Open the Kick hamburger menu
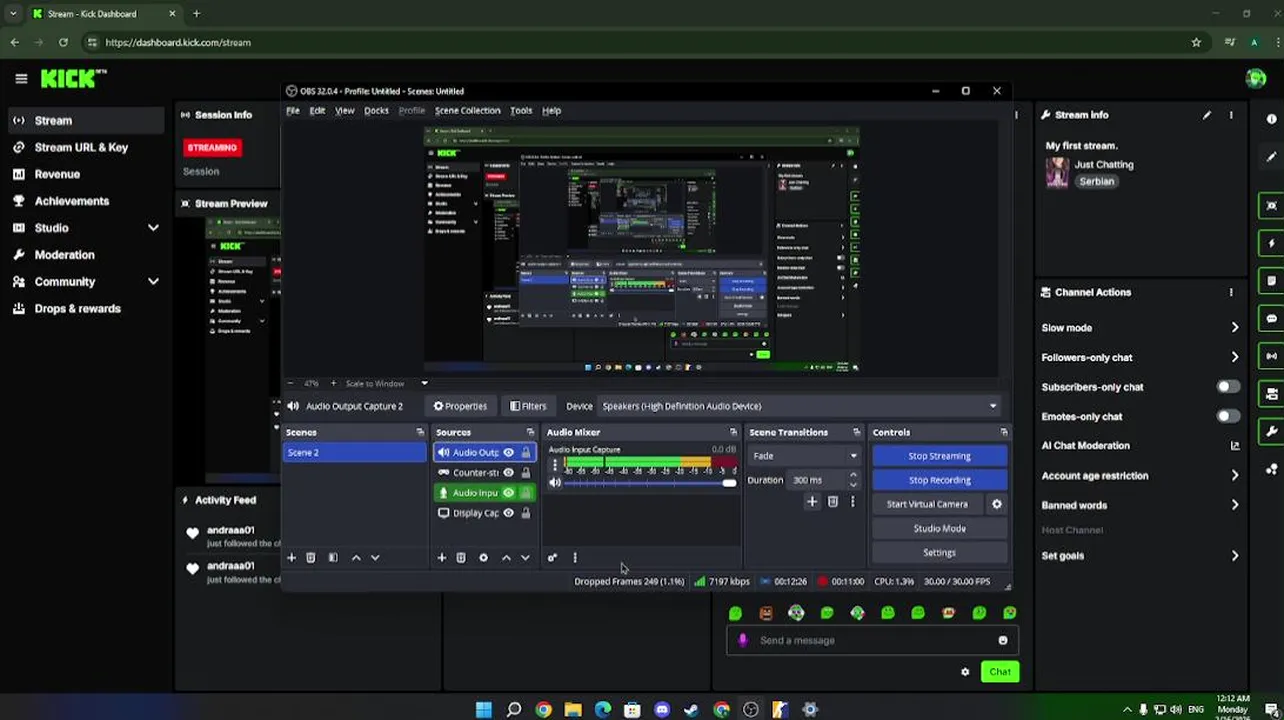The width and height of the screenshot is (1284, 720). (x=21, y=78)
